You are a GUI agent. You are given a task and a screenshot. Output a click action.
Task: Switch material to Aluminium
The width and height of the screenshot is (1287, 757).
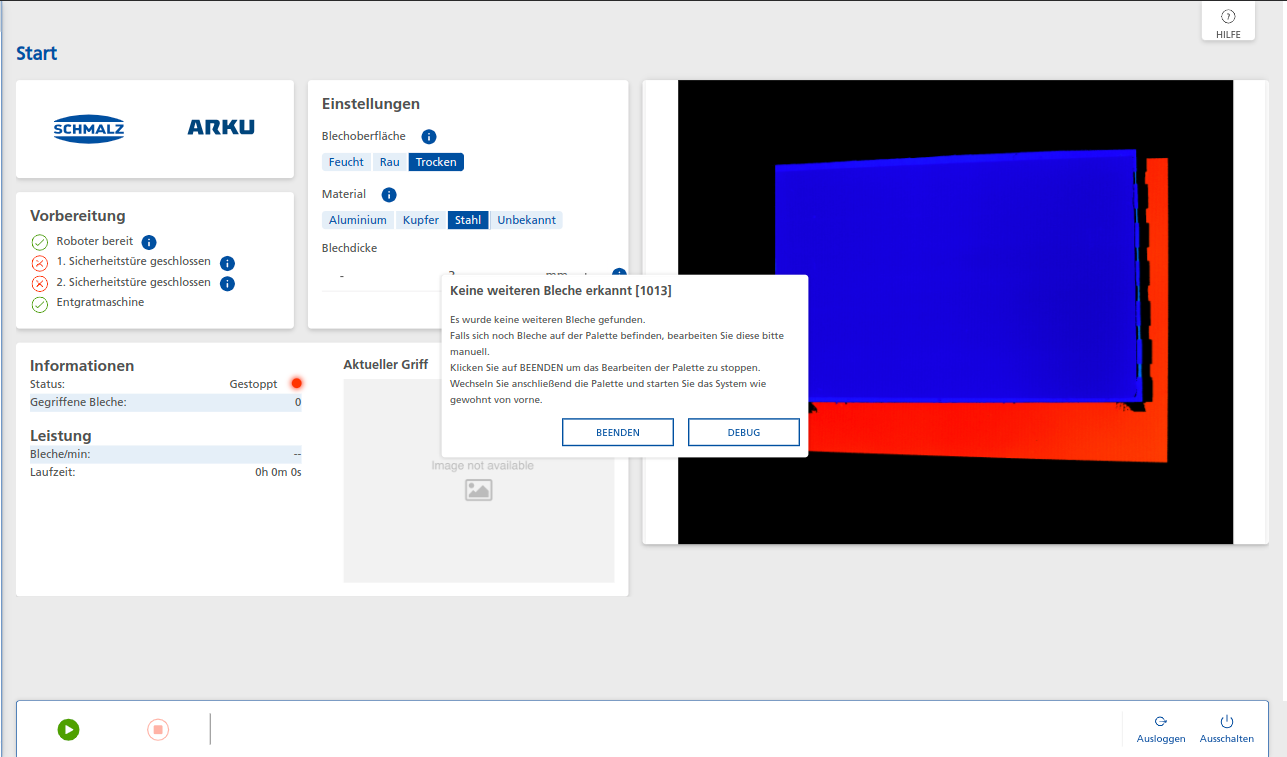click(357, 219)
